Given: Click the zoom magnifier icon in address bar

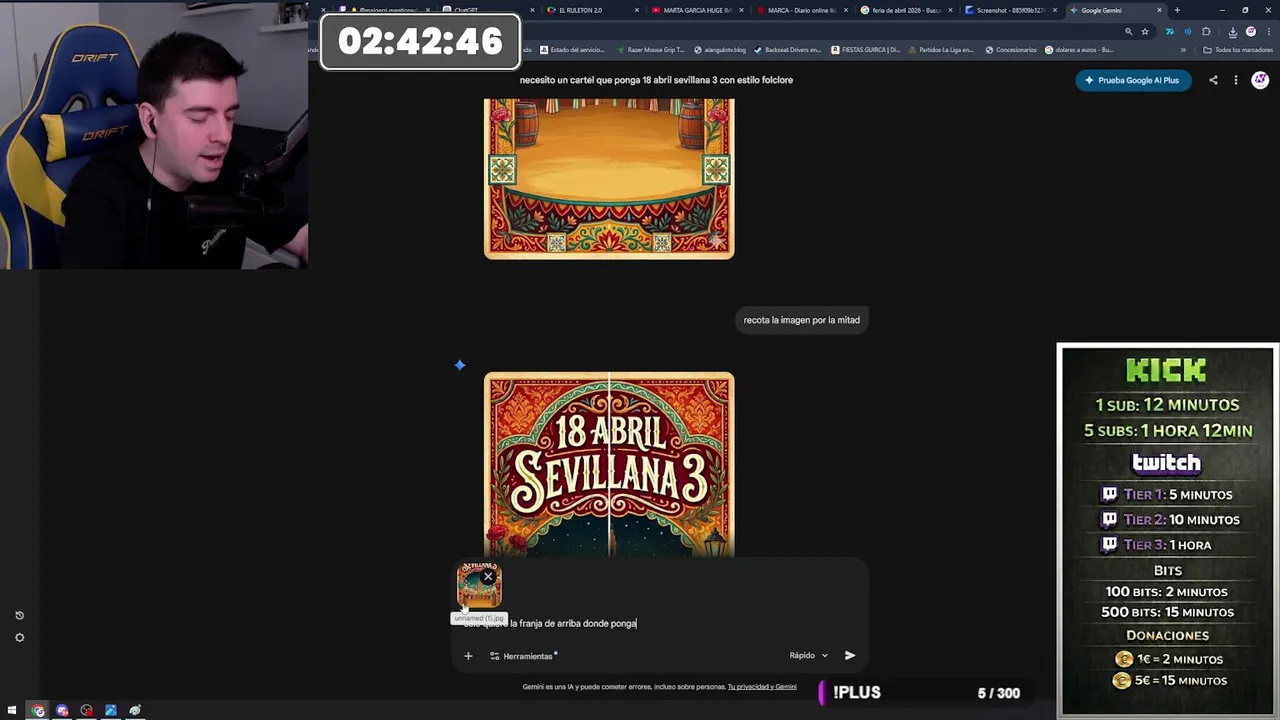Looking at the screenshot, I should (1129, 31).
